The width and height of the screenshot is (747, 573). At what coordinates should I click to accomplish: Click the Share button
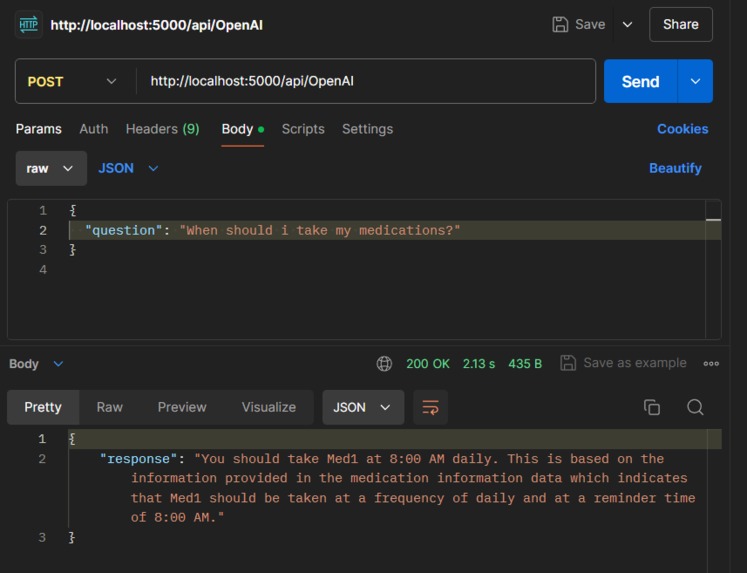pos(681,24)
